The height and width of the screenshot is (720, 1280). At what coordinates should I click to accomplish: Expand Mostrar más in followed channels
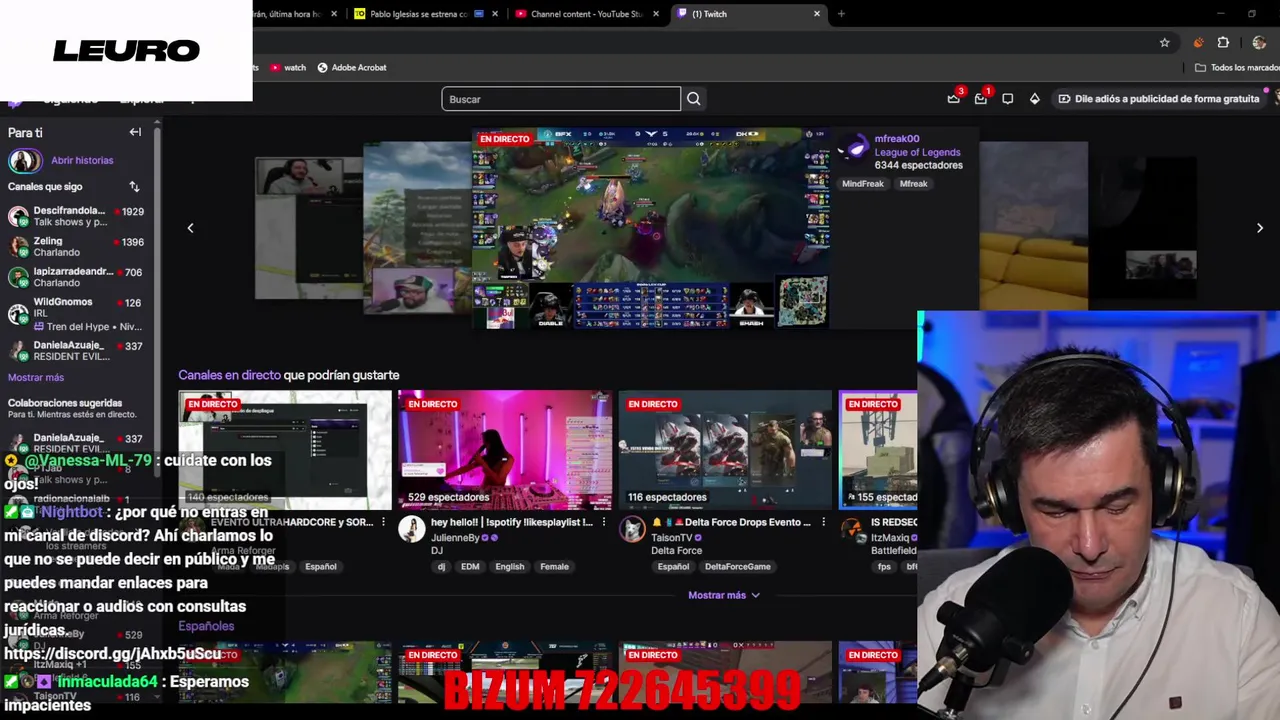coord(36,377)
